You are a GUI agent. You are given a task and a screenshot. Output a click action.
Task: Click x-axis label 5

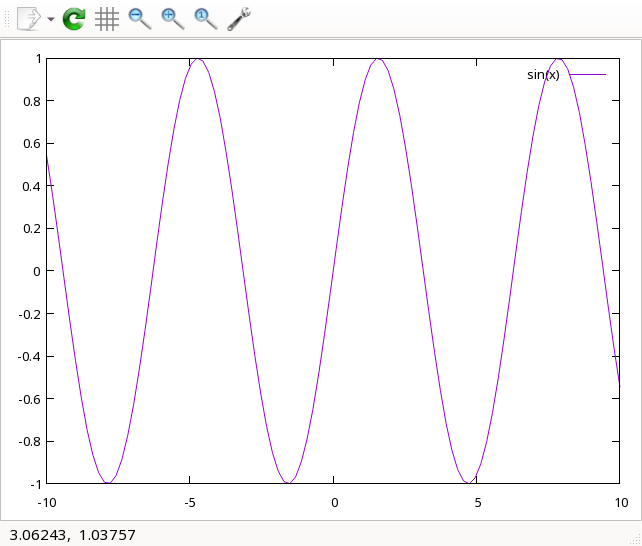(477, 503)
